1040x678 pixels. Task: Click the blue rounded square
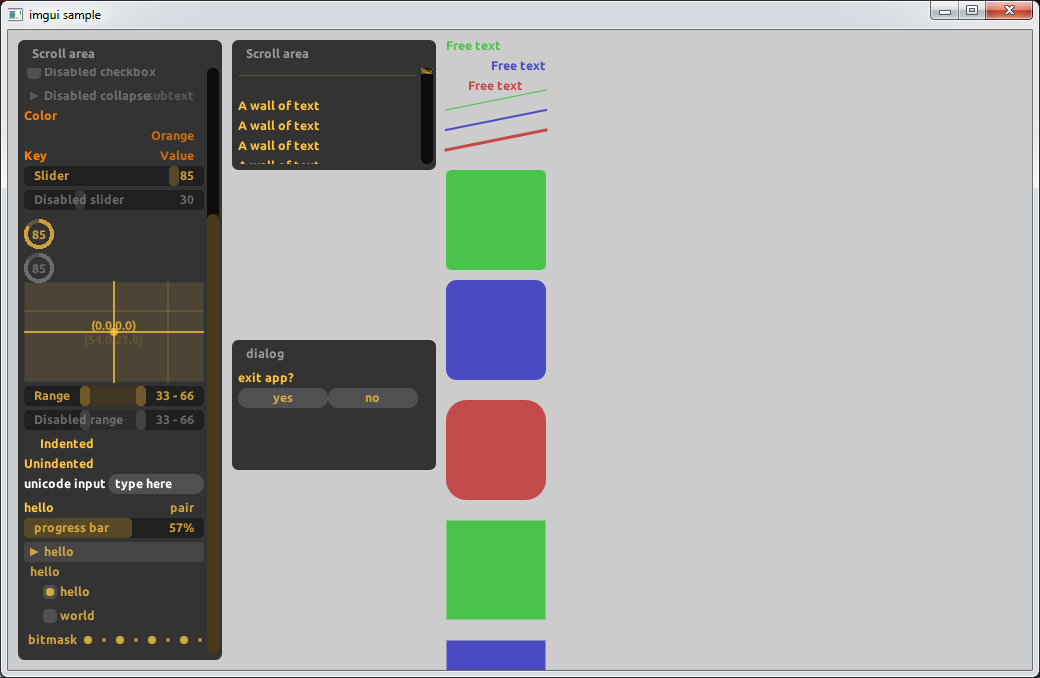pyautogui.click(x=496, y=330)
